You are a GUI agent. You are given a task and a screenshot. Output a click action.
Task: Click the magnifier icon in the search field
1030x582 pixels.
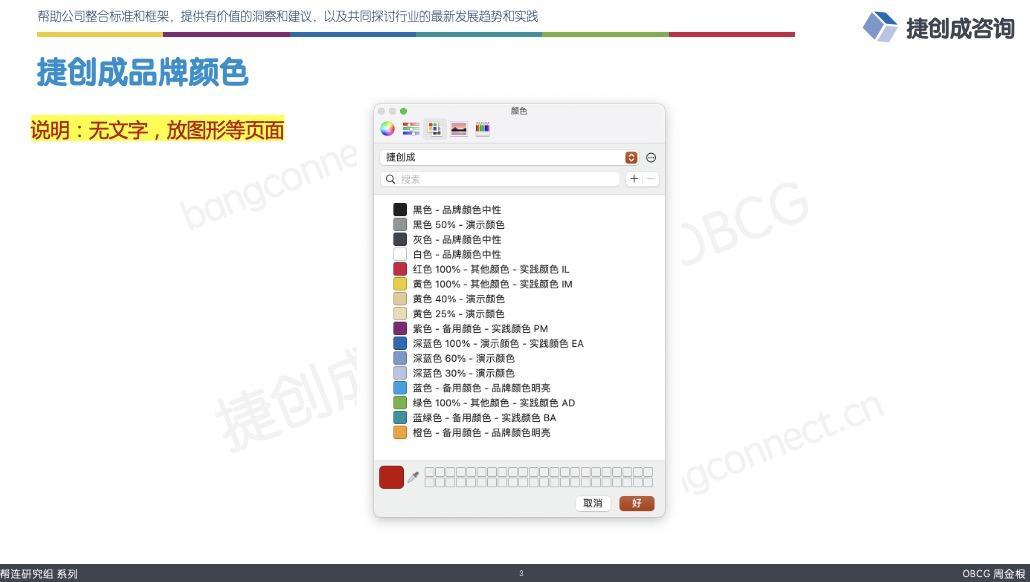[390, 179]
